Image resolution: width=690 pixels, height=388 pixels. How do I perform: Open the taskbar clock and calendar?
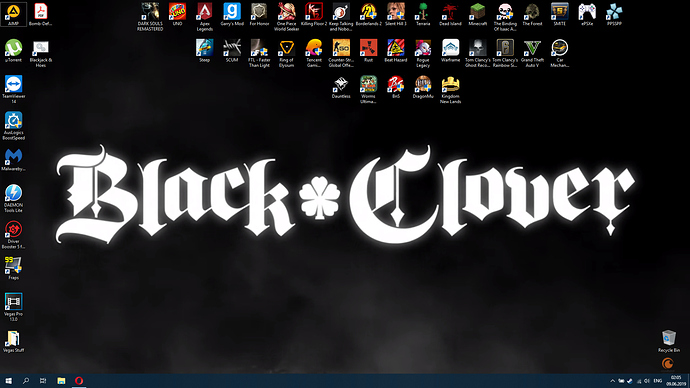(x=676, y=381)
